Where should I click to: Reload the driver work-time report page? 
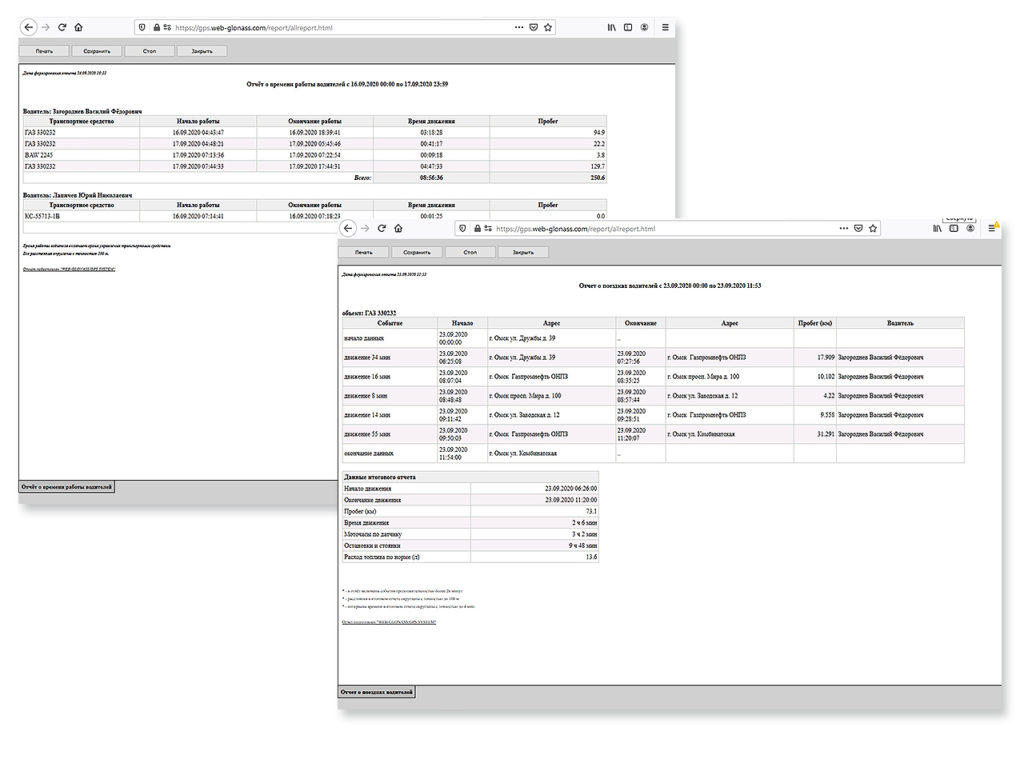[62, 27]
